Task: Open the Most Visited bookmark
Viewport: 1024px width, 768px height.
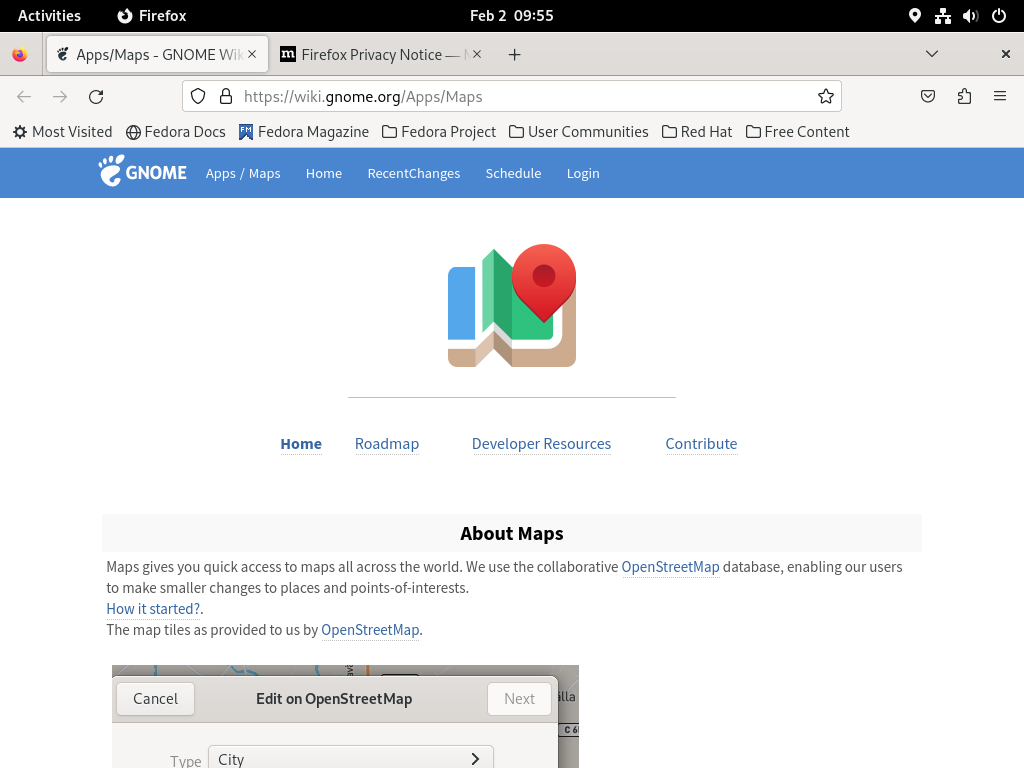Action: (63, 132)
